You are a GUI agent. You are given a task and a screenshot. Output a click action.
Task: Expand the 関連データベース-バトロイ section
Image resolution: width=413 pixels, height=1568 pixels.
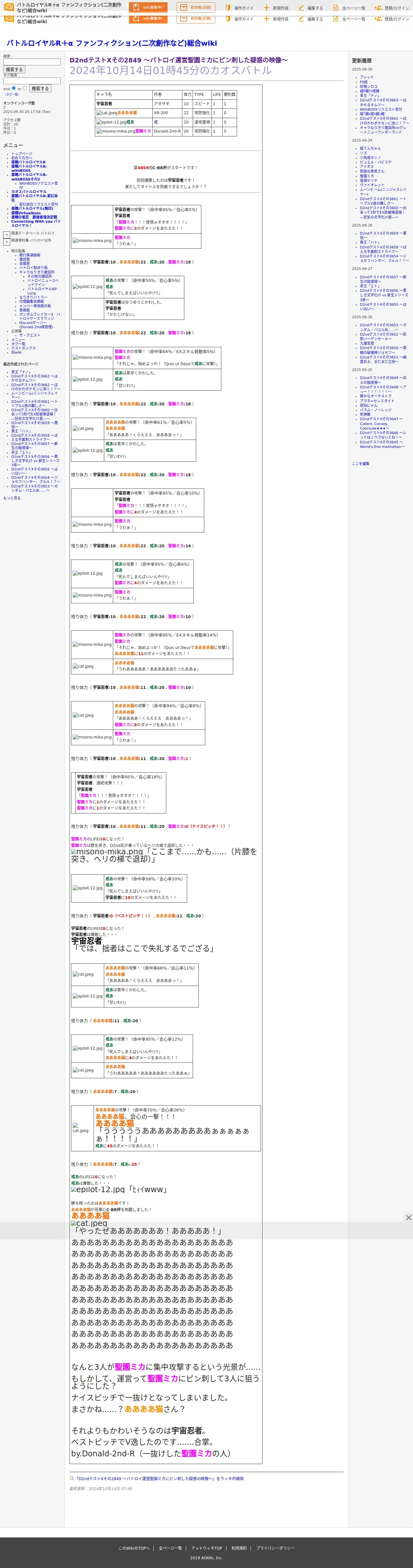pos(7,234)
